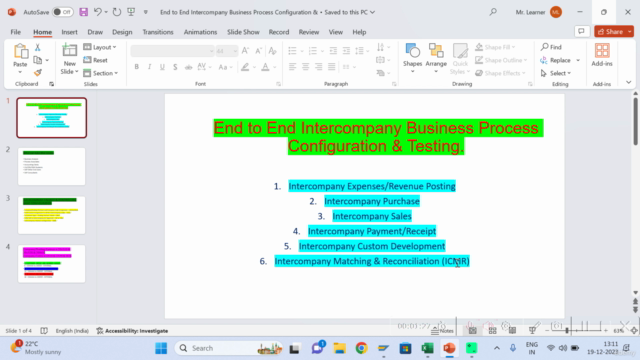Click the Copy icon in Clipboard group
This screenshot has height=360, width=640.
pyautogui.click(x=38, y=60)
